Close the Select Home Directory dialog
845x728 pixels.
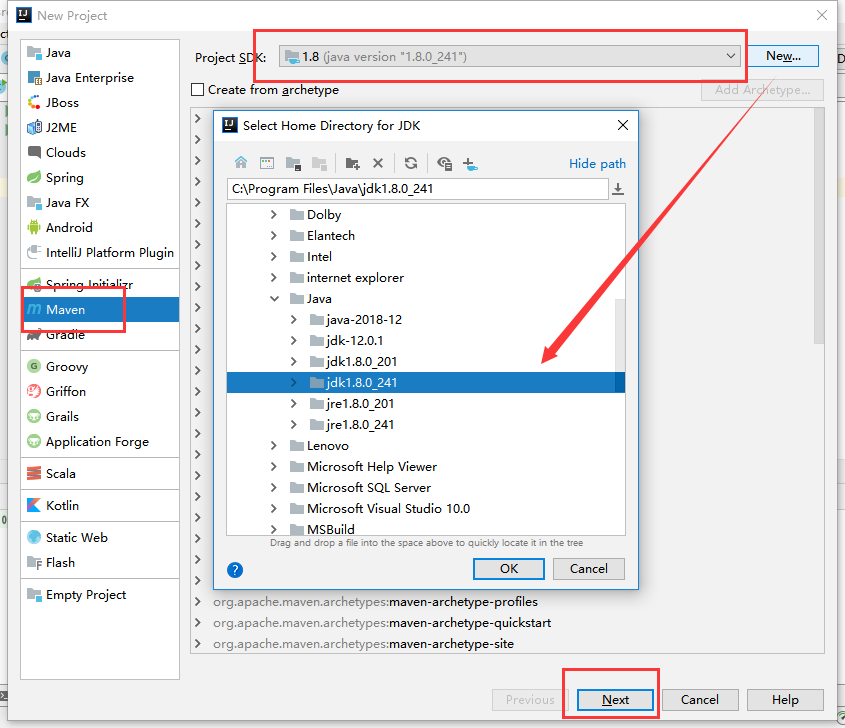622,125
